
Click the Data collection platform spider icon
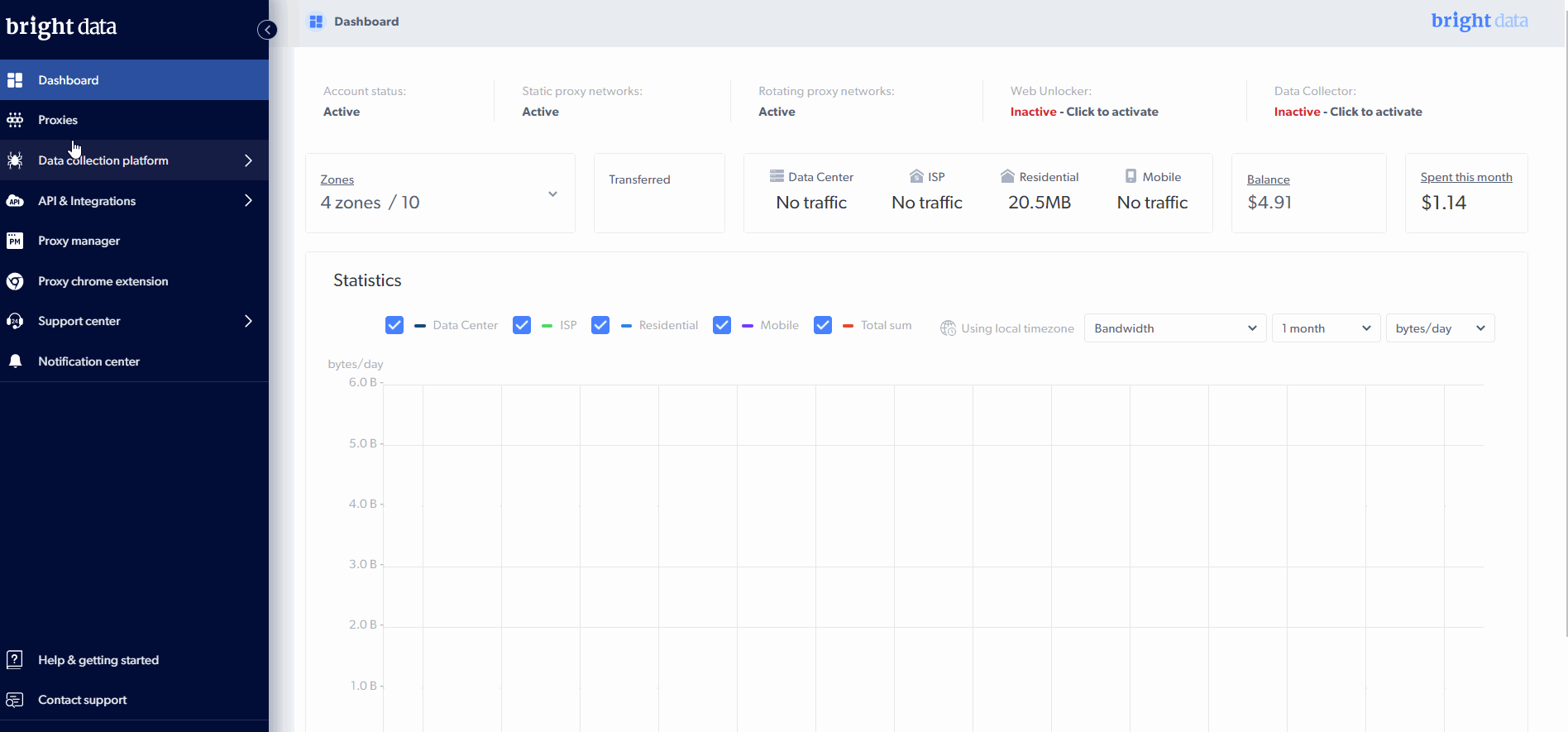tap(15, 160)
